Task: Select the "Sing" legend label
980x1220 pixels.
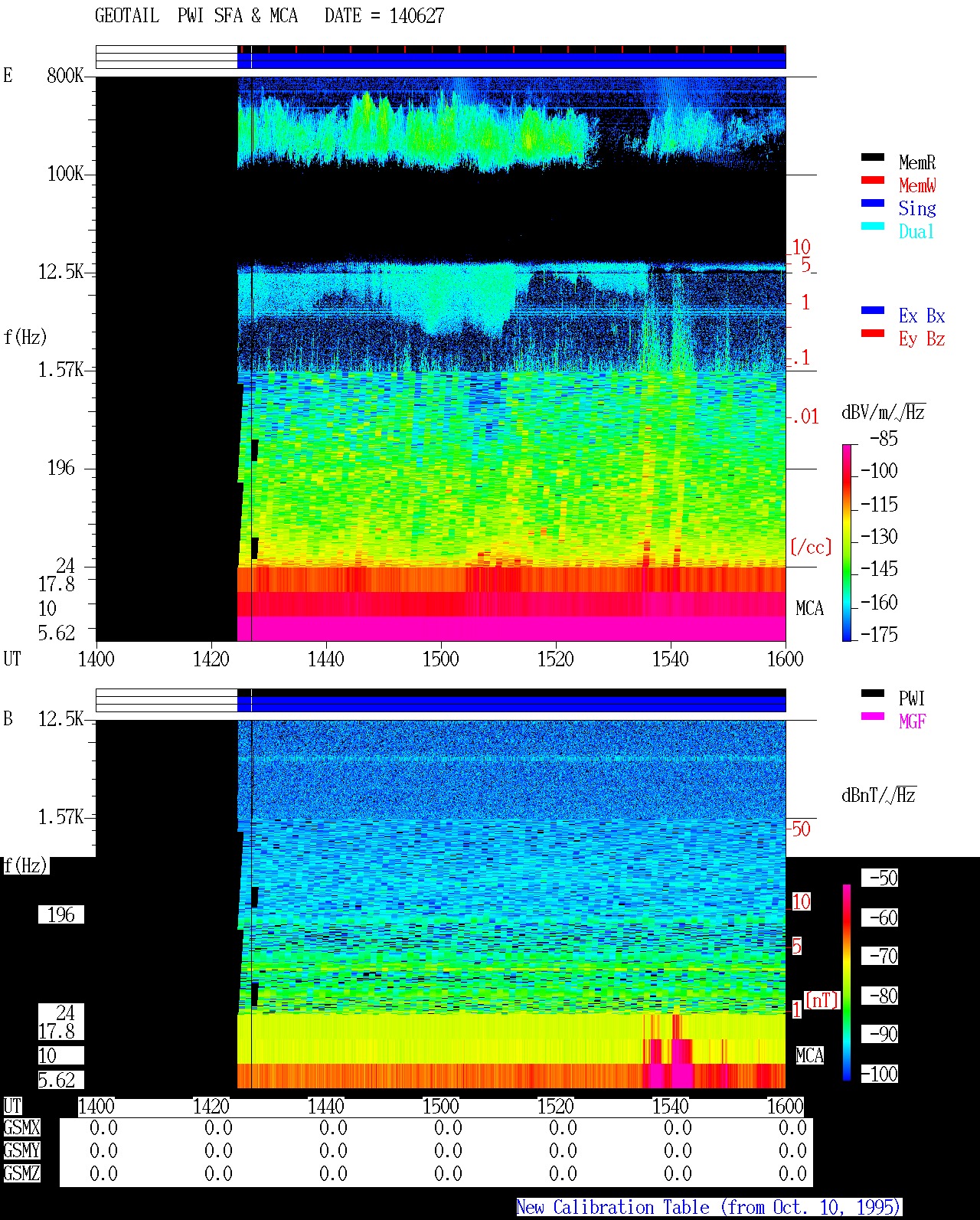Action: coord(917,208)
